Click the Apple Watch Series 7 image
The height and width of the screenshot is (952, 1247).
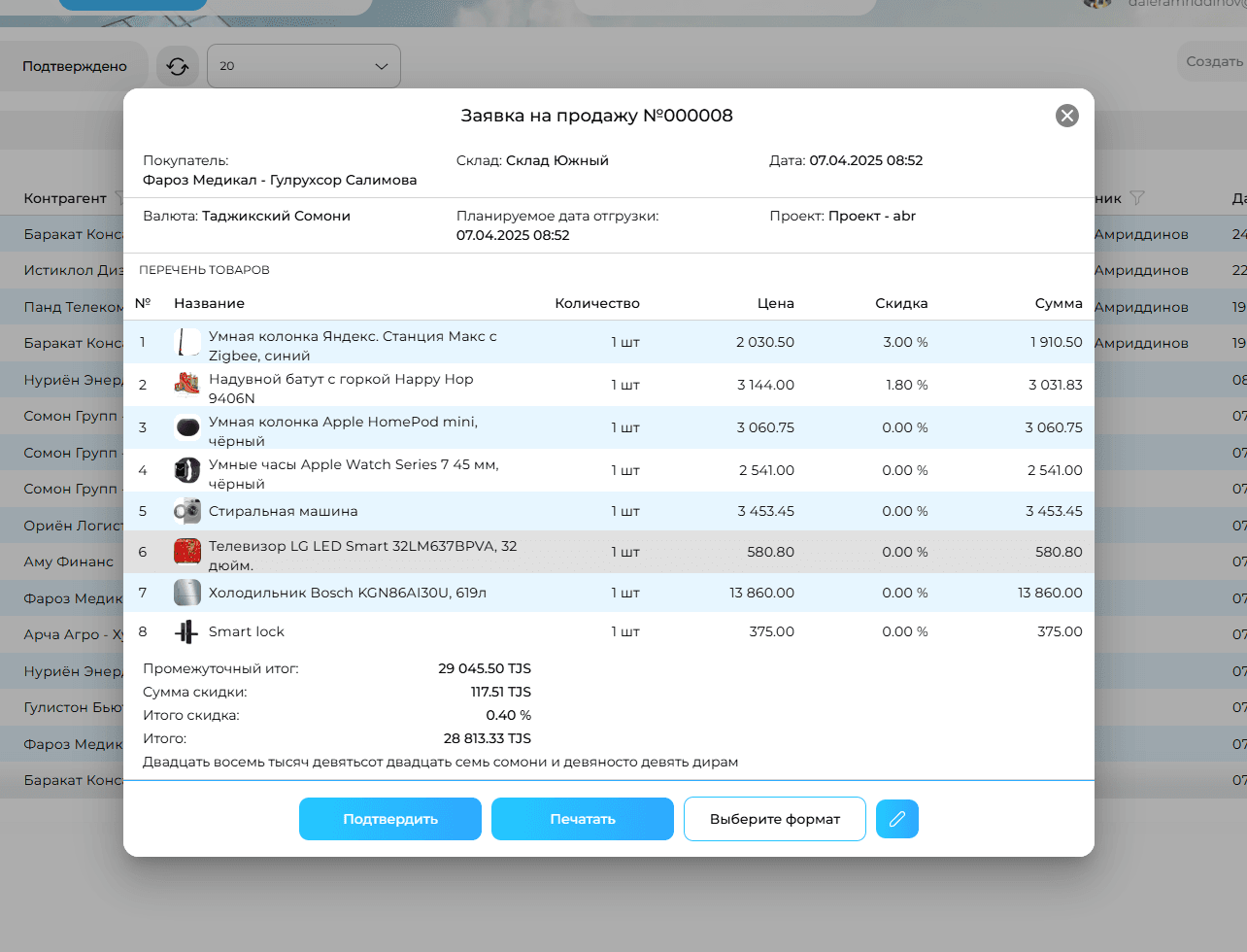point(186,470)
